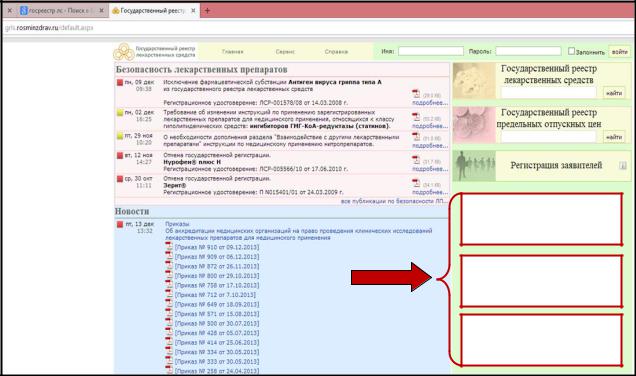Open the Главная menu item

(233, 52)
